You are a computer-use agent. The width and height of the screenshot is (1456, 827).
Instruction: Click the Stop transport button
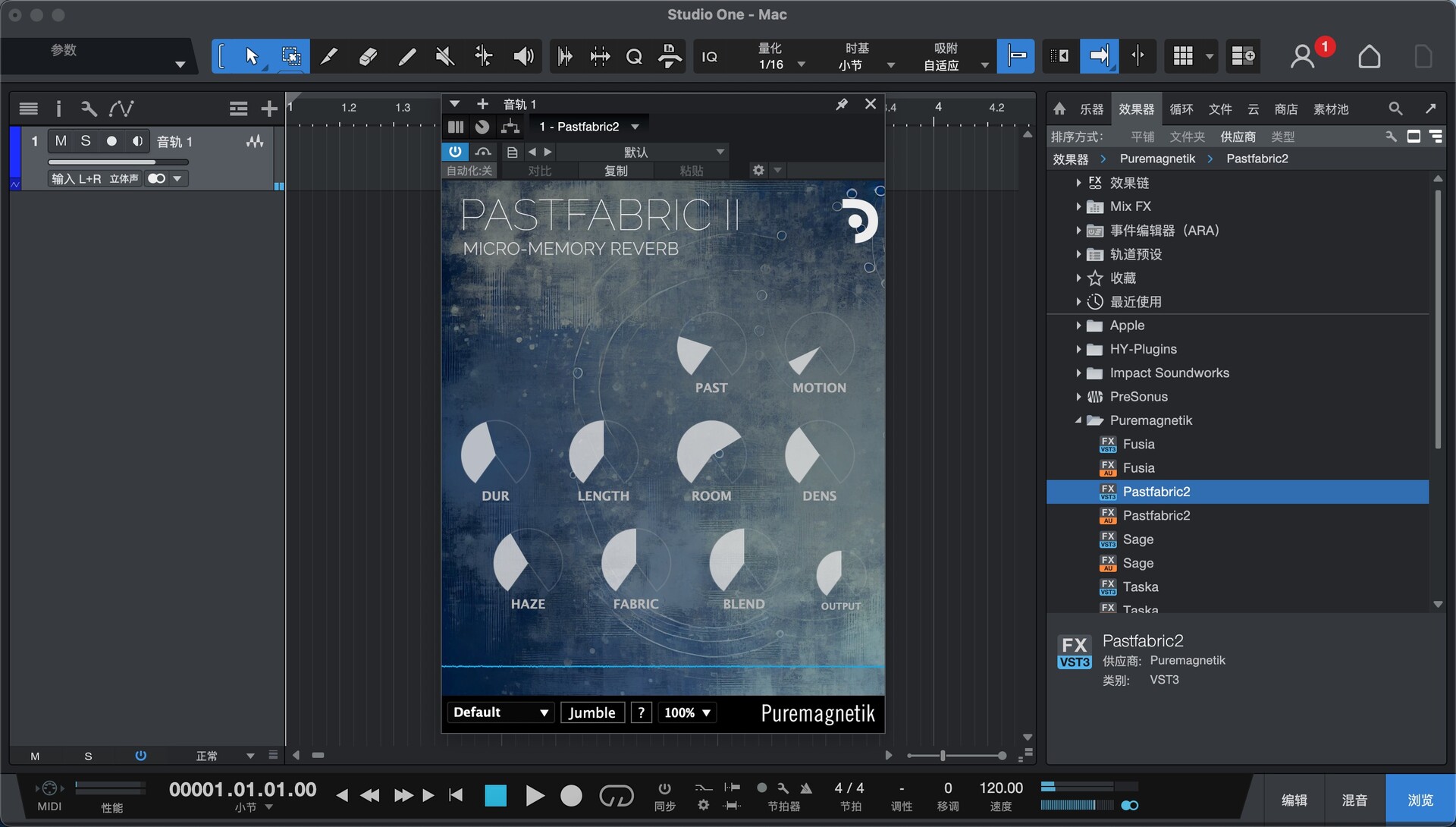click(495, 795)
